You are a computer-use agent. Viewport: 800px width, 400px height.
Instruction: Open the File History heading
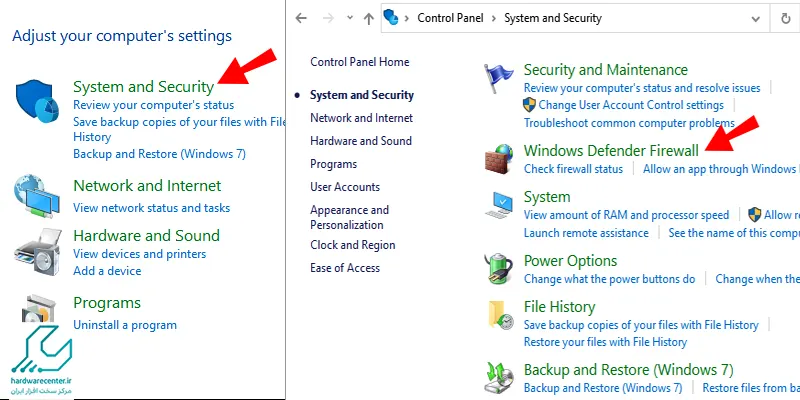click(559, 307)
